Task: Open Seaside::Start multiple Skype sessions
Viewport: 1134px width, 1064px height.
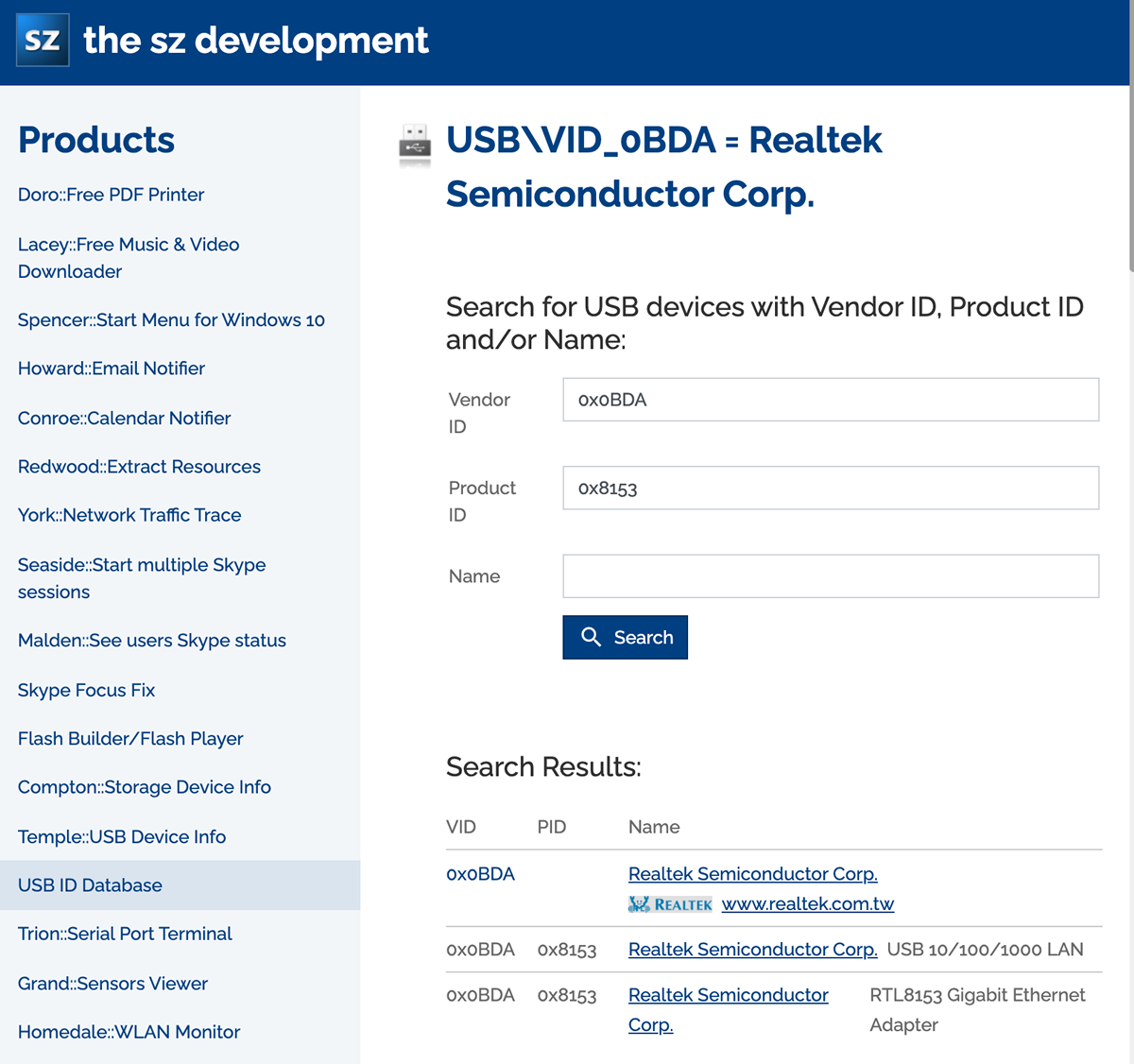Action: (142, 578)
